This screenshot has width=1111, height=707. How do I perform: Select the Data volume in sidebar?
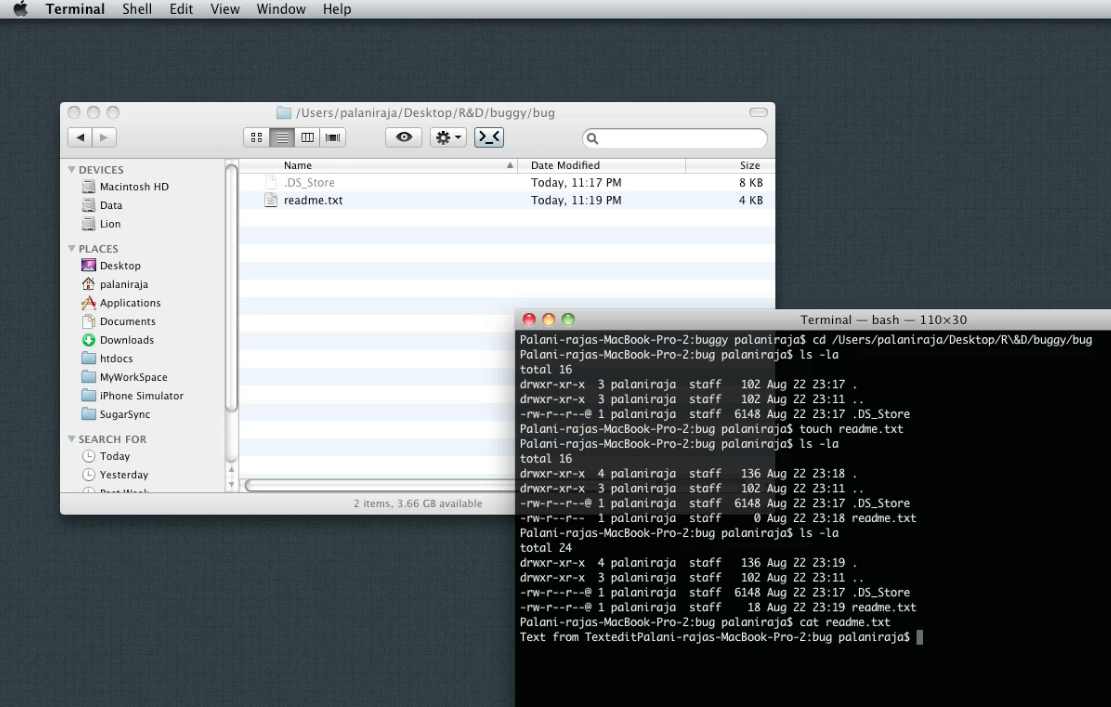(x=102, y=205)
